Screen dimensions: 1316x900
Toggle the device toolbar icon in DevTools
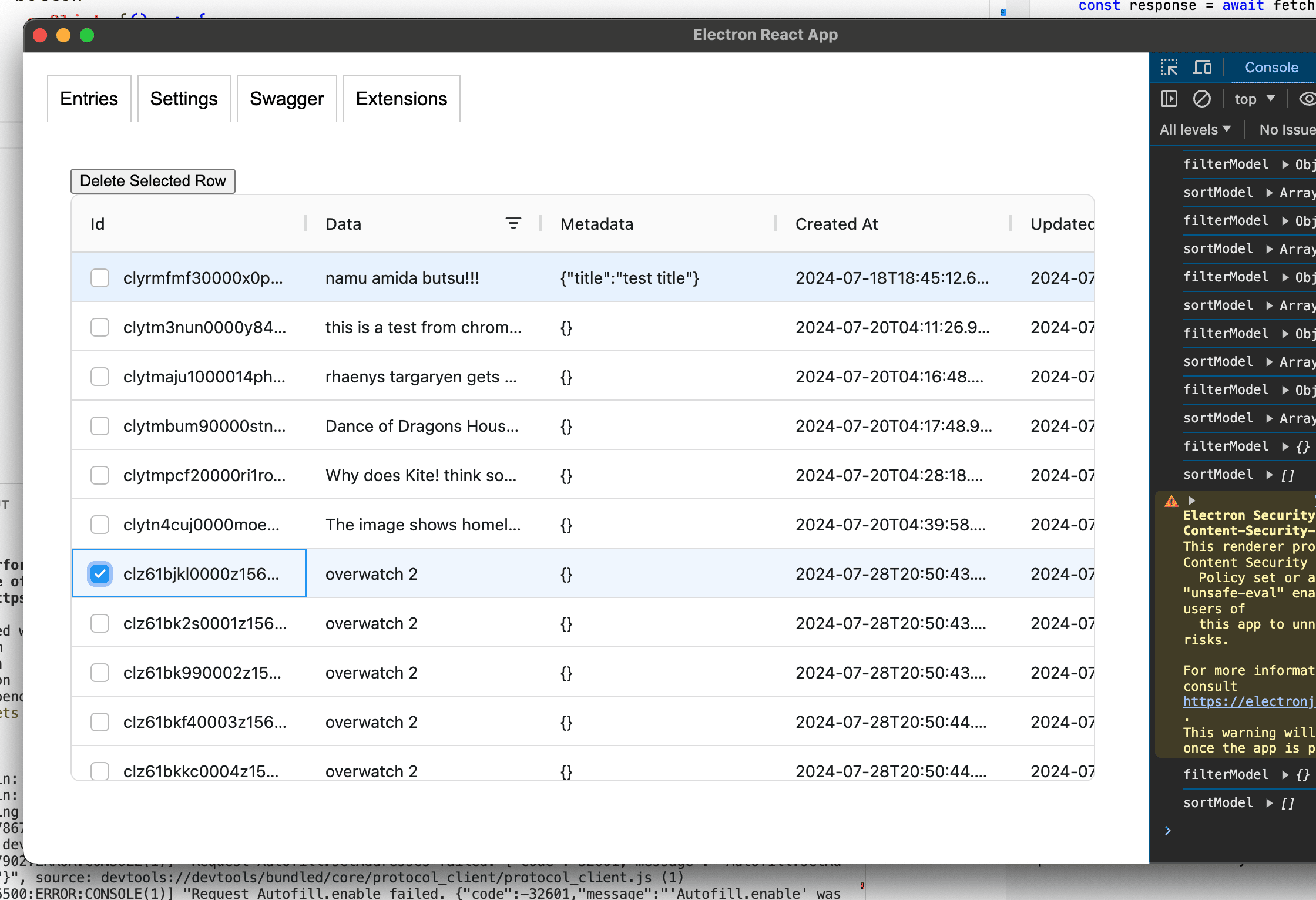click(x=1202, y=68)
